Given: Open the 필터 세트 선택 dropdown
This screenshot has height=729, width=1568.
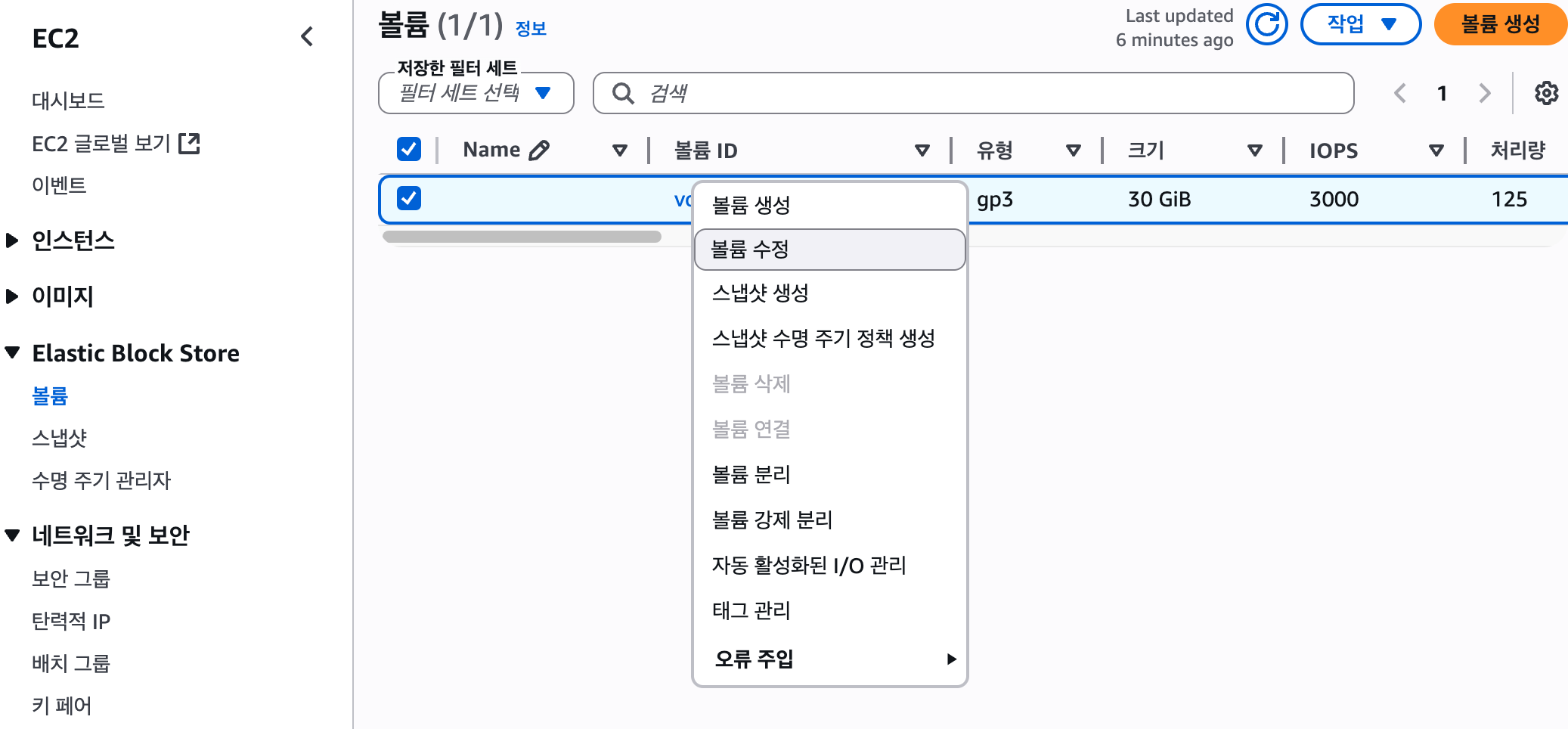Looking at the screenshot, I should point(476,93).
